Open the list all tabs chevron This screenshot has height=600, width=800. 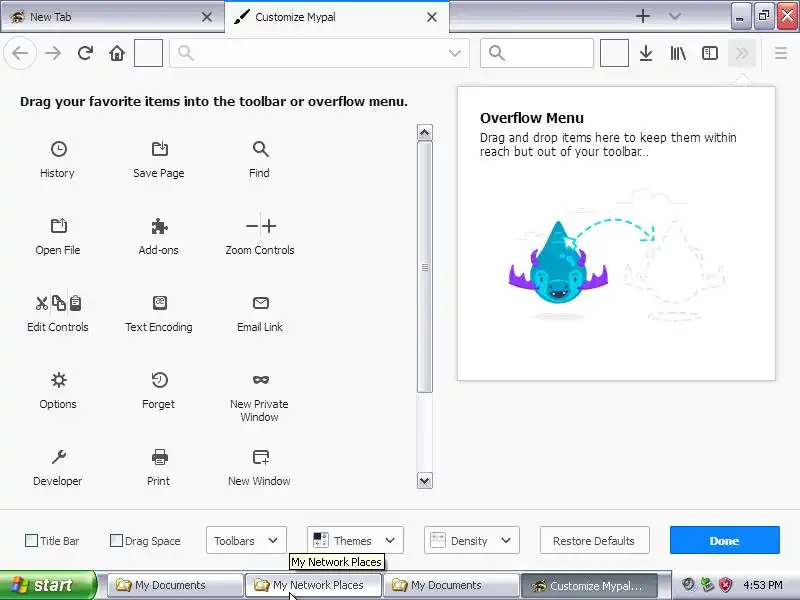(675, 17)
